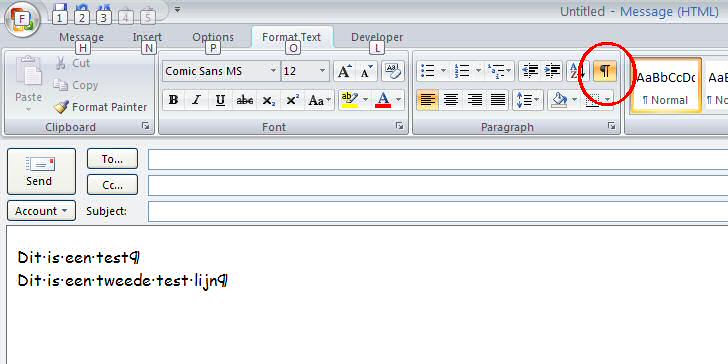Click the shading paint bucket icon
Viewport: 728px width, 364px height.
tap(559, 100)
